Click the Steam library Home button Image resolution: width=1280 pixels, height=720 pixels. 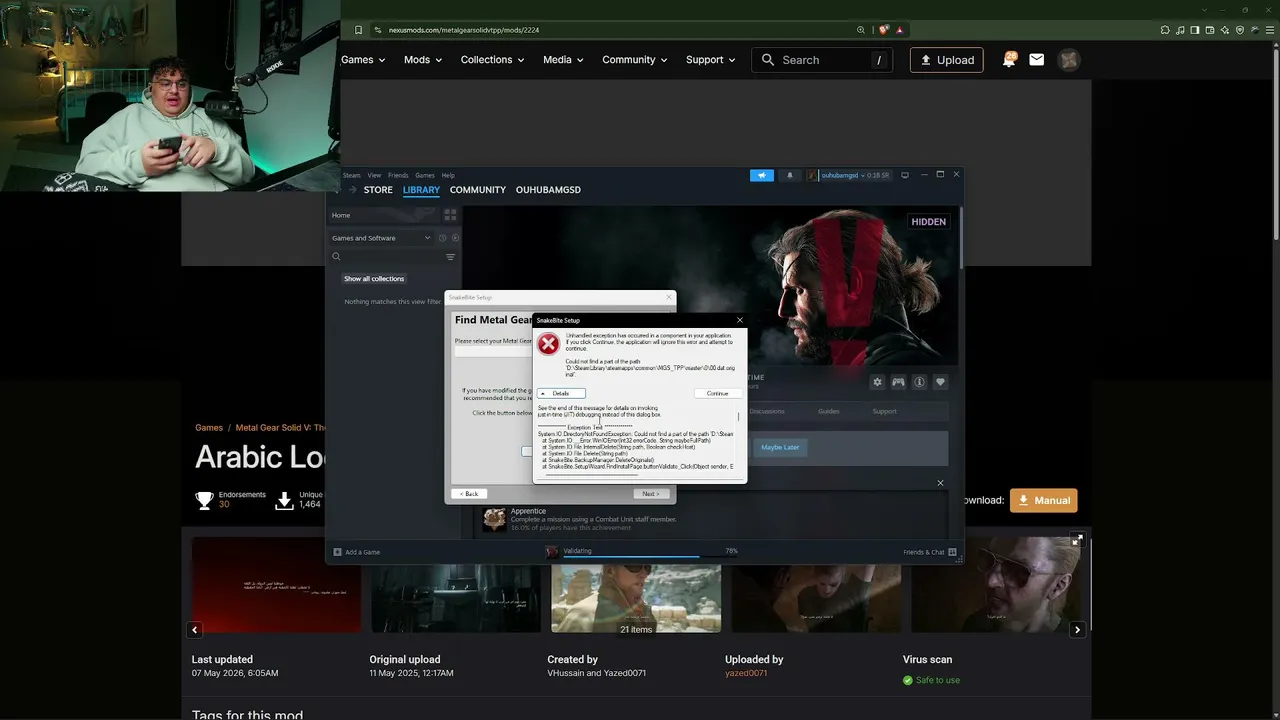[x=383, y=215]
